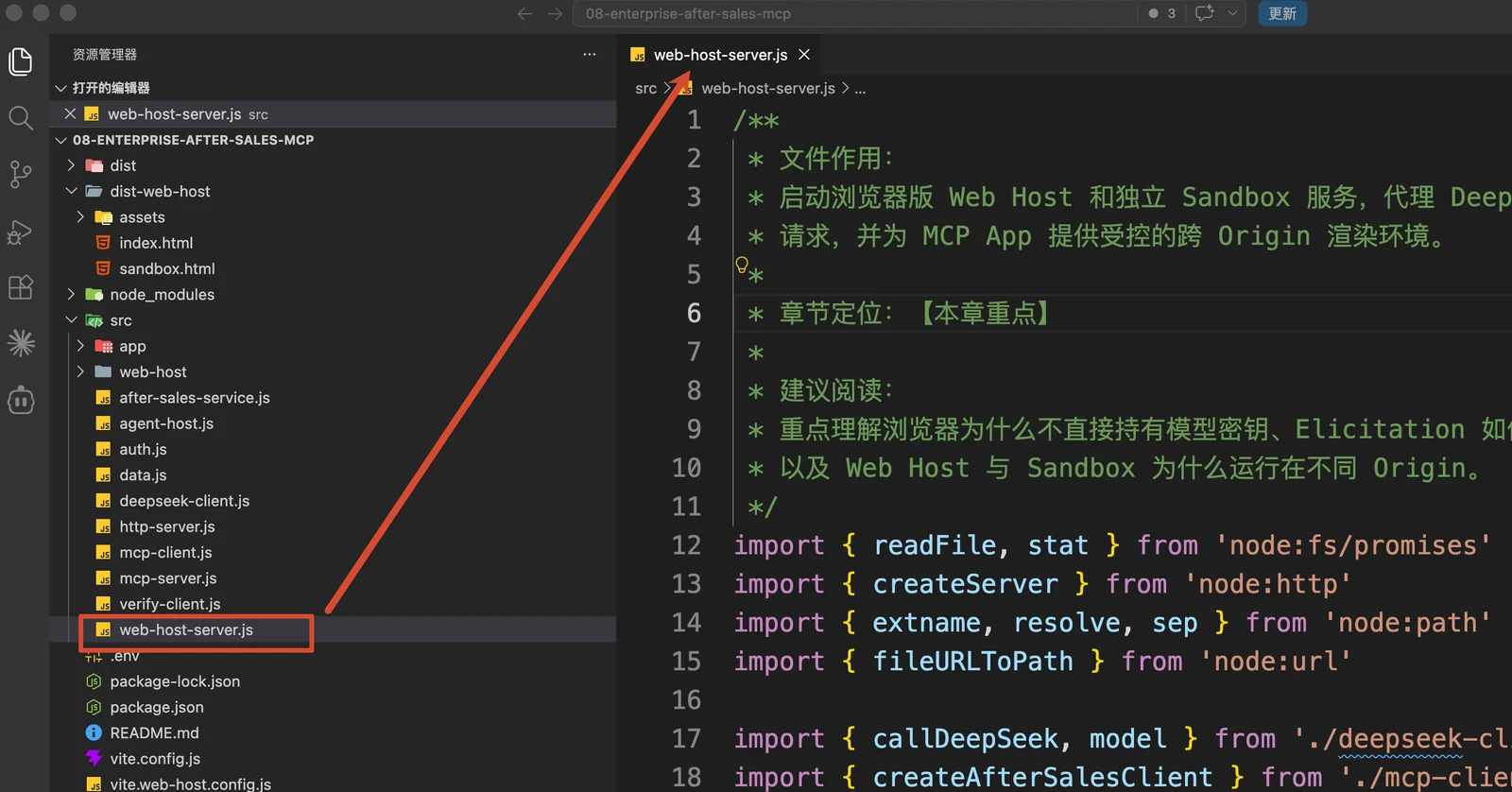This screenshot has height=792, width=1512.
Task: Expand the app folder
Action: (x=80, y=346)
